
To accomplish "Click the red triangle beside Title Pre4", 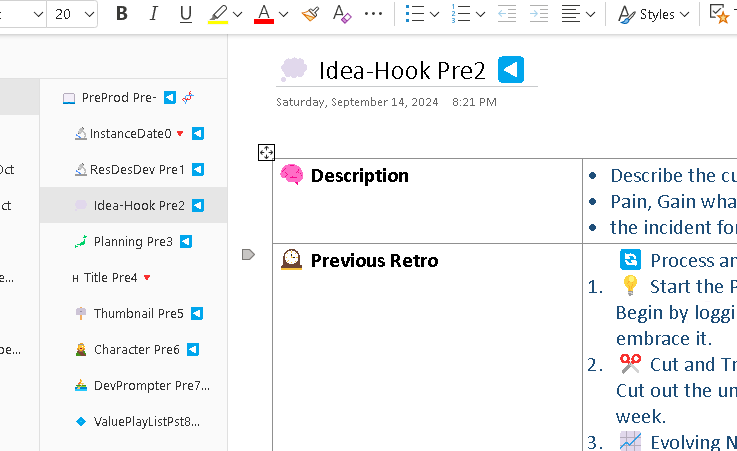I will 147,278.
